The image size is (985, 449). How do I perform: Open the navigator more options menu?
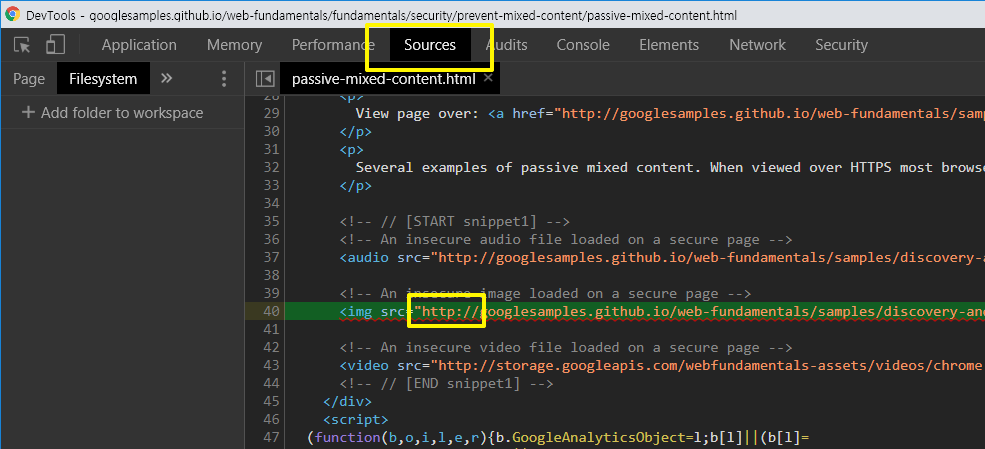[224, 79]
